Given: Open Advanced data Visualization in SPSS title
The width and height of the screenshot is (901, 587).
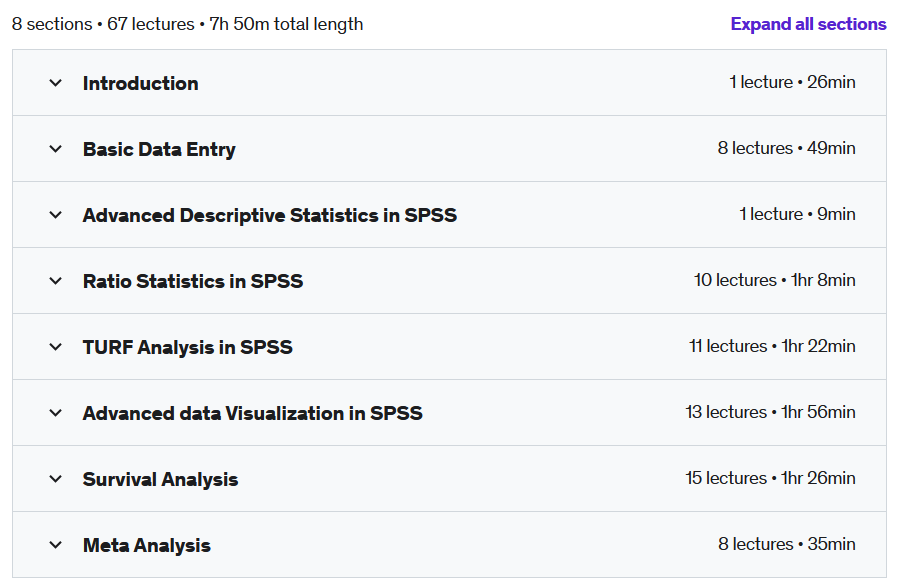Looking at the screenshot, I should click(252, 414).
